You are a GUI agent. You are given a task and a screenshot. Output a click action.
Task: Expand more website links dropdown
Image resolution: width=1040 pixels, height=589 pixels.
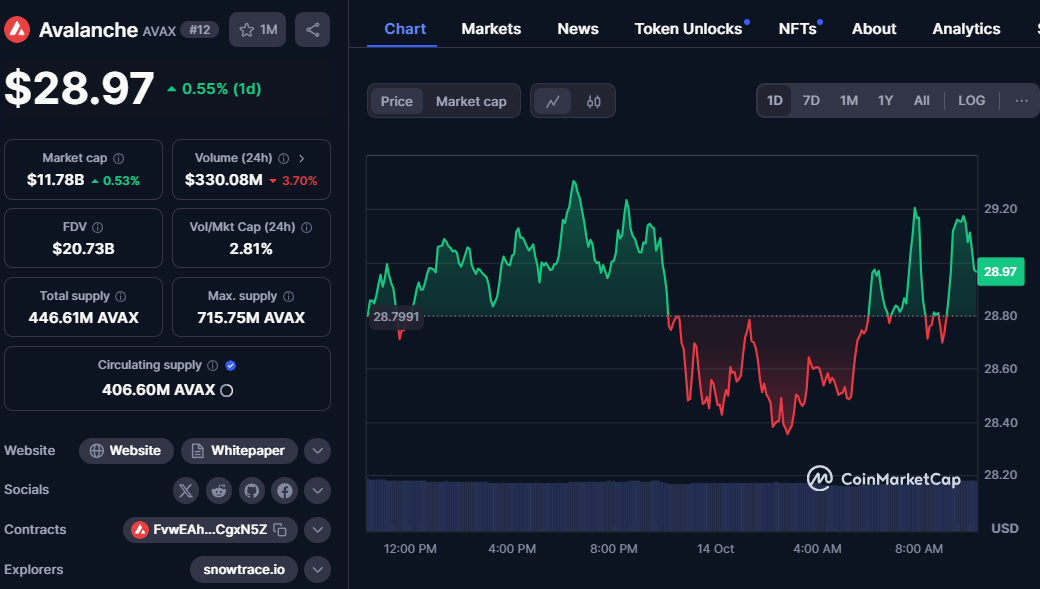318,451
